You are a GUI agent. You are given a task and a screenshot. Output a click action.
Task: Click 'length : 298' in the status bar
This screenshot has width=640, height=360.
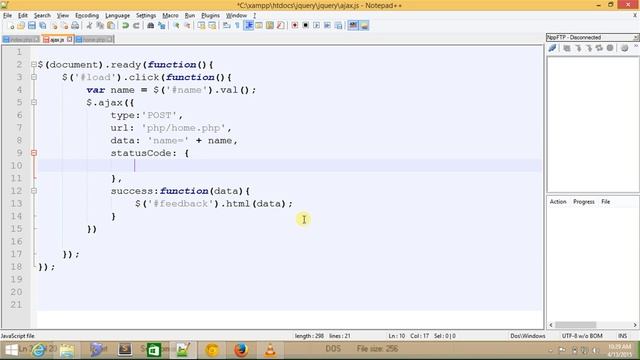(x=309, y=336)
